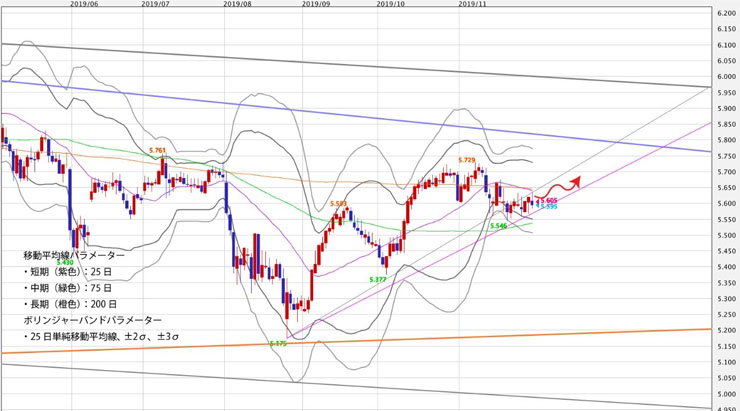Select the 5.750 price axis value

[726, 156]
